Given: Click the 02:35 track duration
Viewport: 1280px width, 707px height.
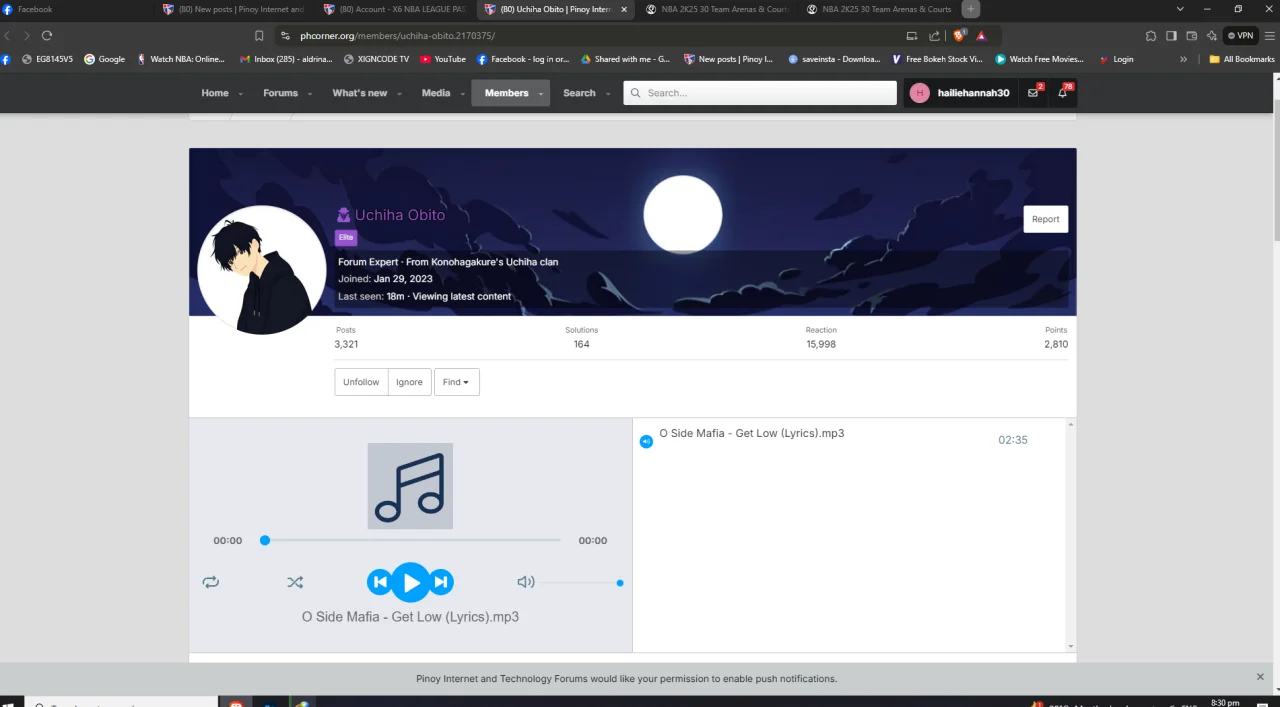Looking at the screenshot, I should tap(1013, 440).
